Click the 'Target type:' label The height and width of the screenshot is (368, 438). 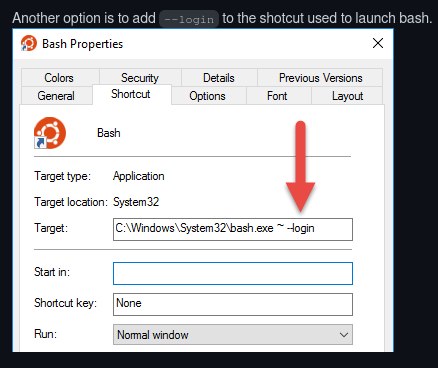tap(62, 176)
